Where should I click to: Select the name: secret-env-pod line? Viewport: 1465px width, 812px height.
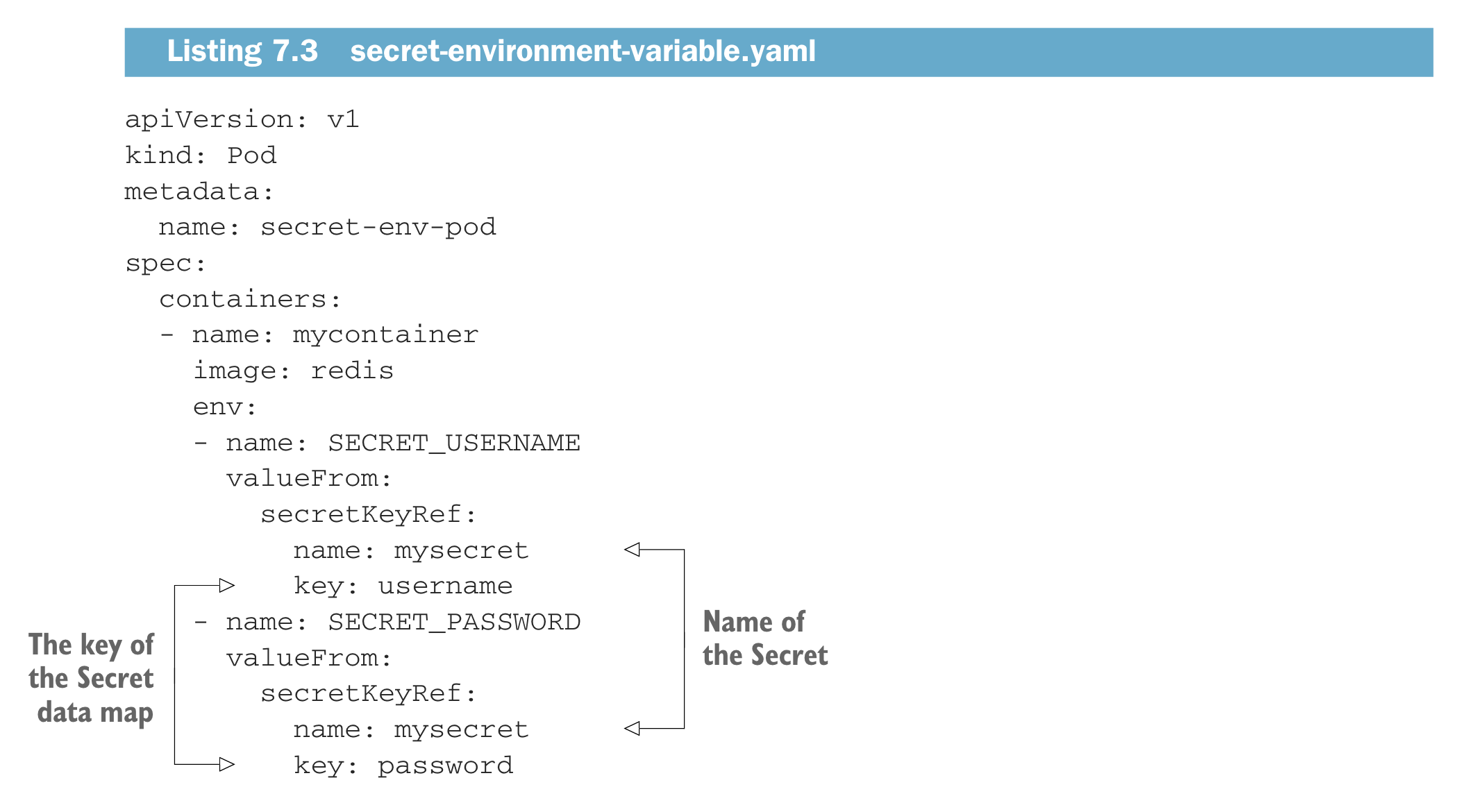327,227
